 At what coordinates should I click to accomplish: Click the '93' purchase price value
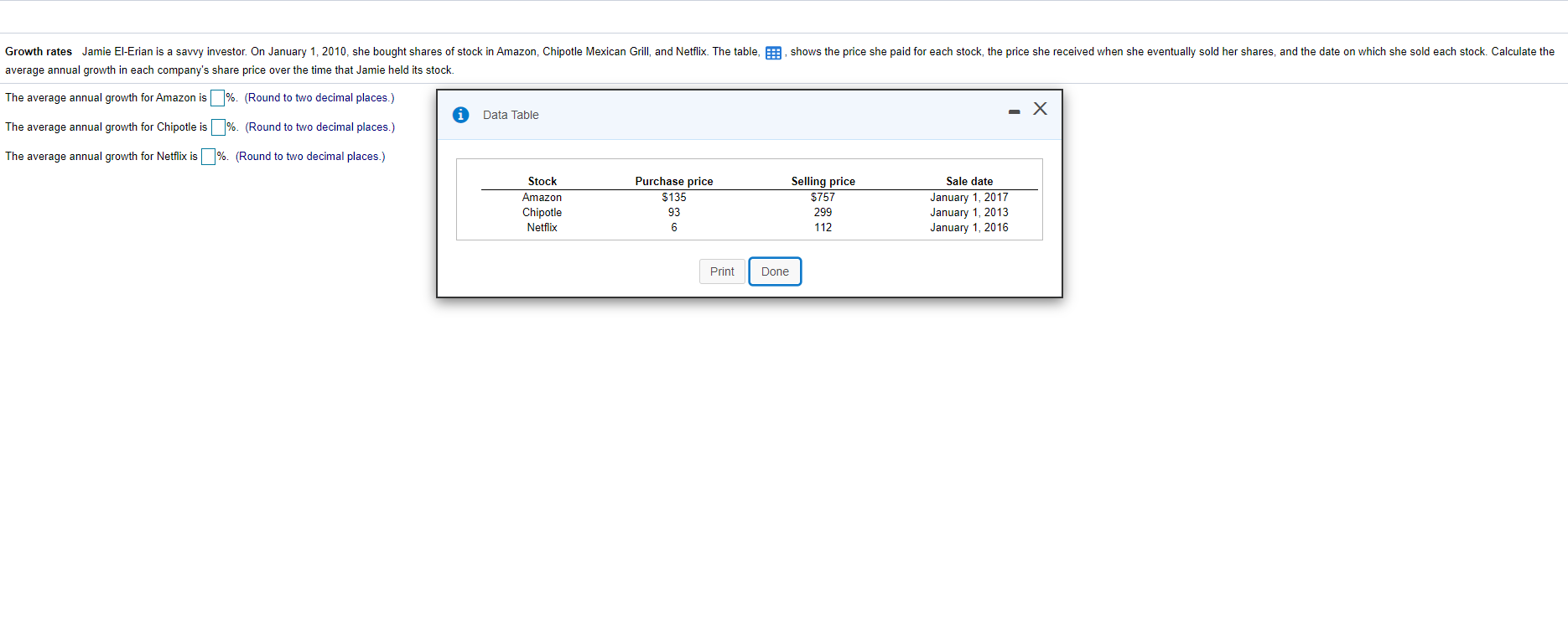674,213
